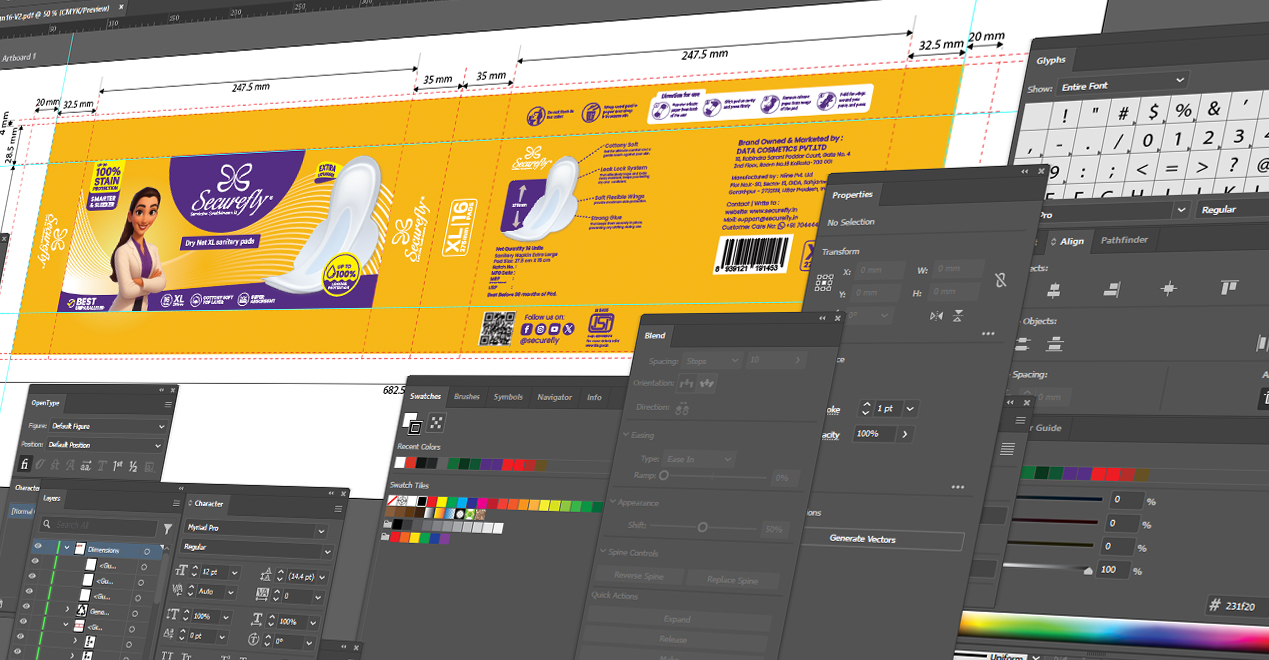Screen dimensions: 1269x660
Task: Open the Figure dropdown in OpenType panel
Action: tap(108, 426)
